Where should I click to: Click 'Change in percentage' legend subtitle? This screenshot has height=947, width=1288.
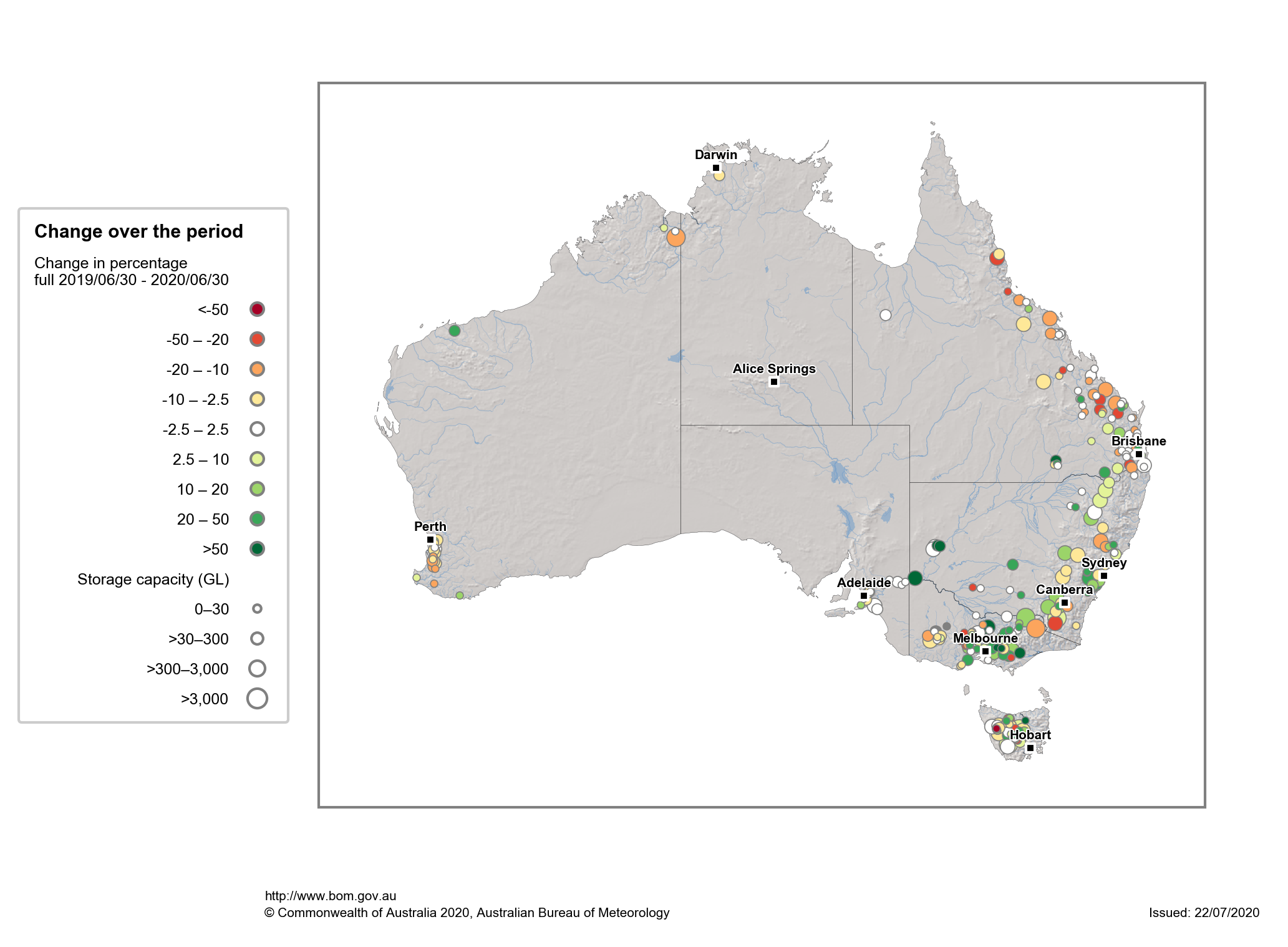[111, 263]
